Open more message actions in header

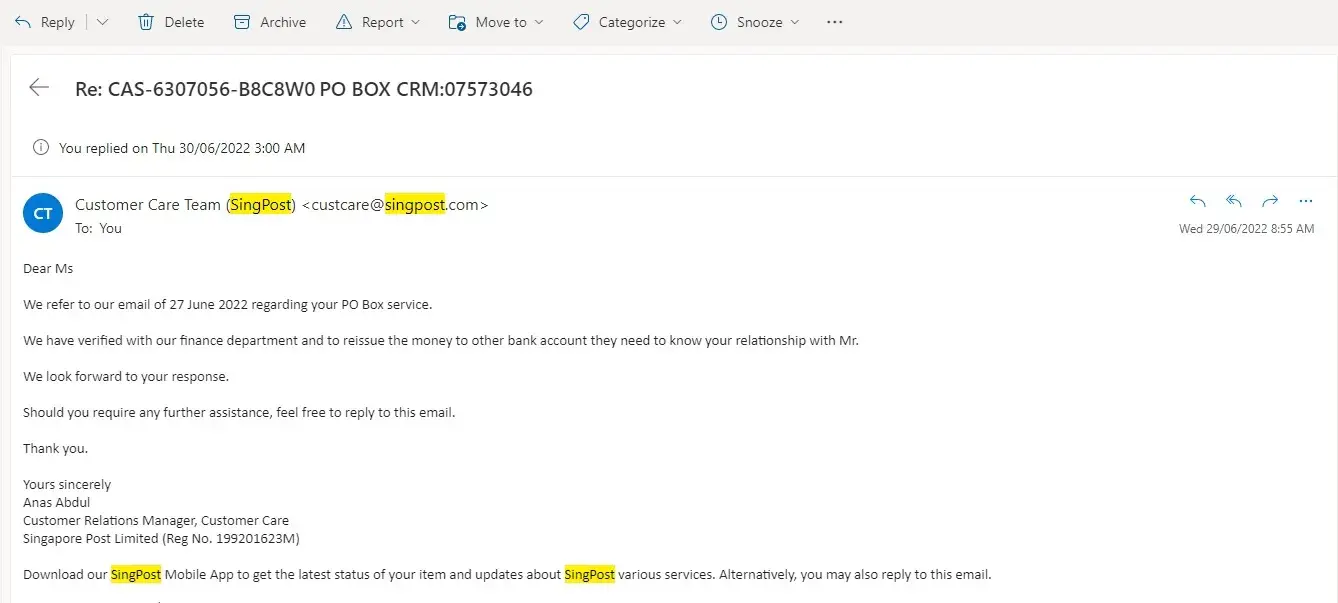point(1305,201)
